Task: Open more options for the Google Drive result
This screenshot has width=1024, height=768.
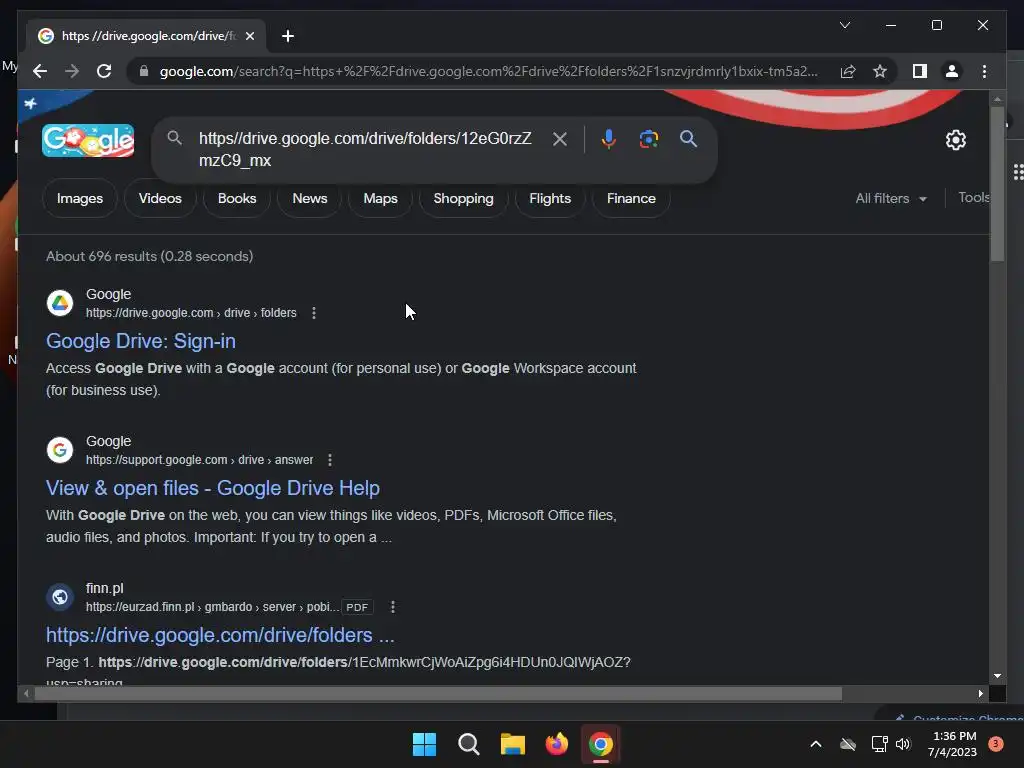Action: point(314,313)
